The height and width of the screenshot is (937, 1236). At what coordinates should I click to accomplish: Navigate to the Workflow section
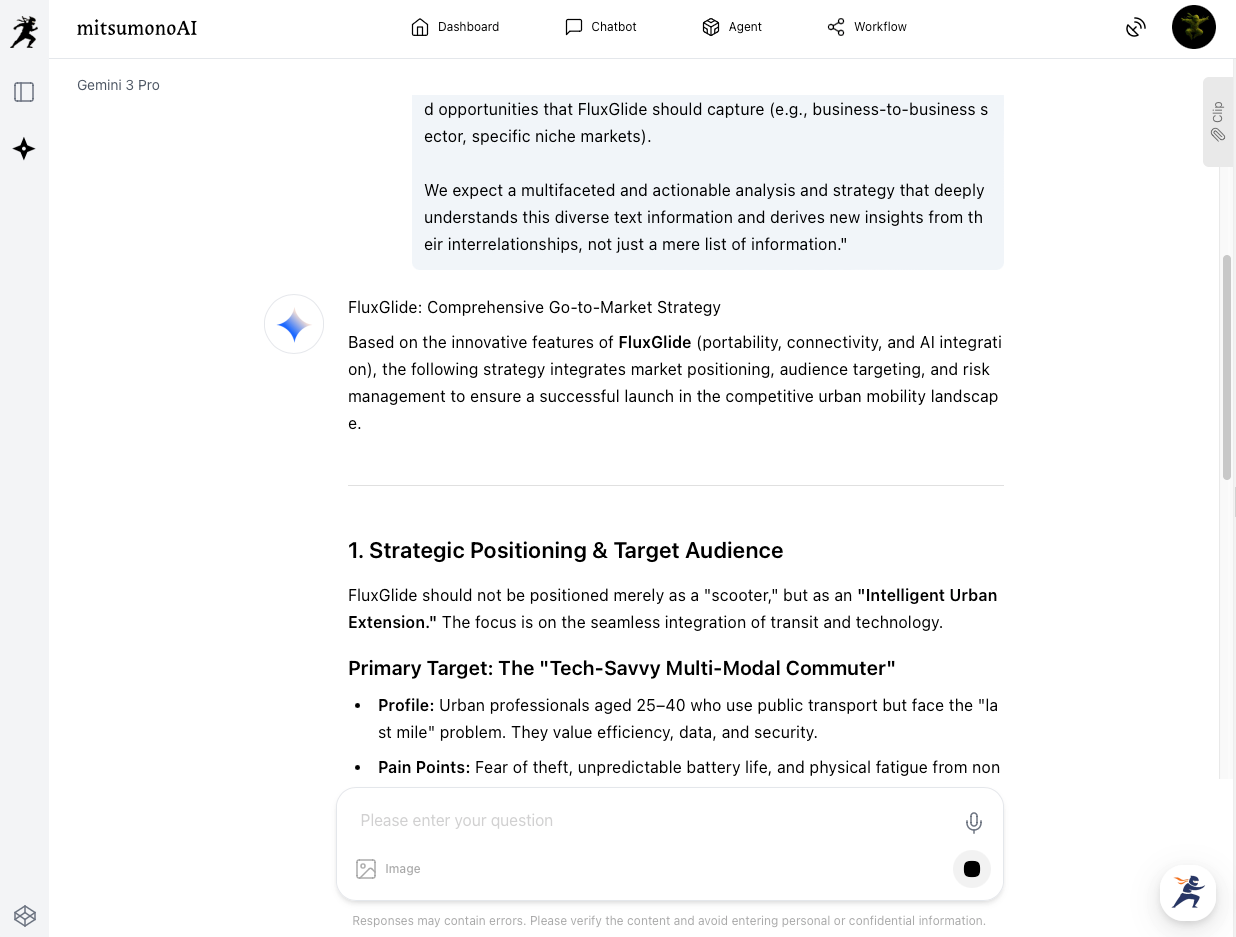coord(867,27)
